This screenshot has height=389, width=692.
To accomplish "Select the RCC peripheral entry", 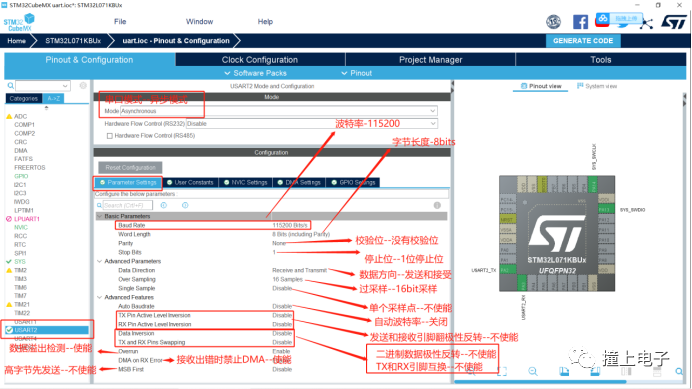I will [20, 236].
